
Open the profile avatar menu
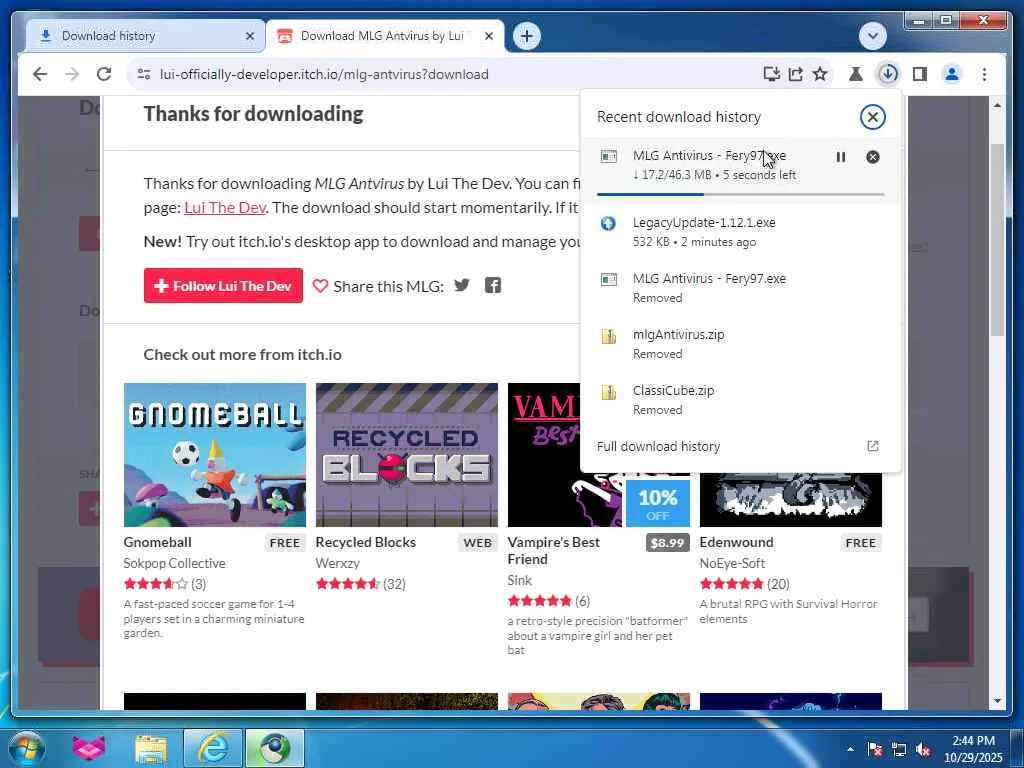(x=952, y=74)
